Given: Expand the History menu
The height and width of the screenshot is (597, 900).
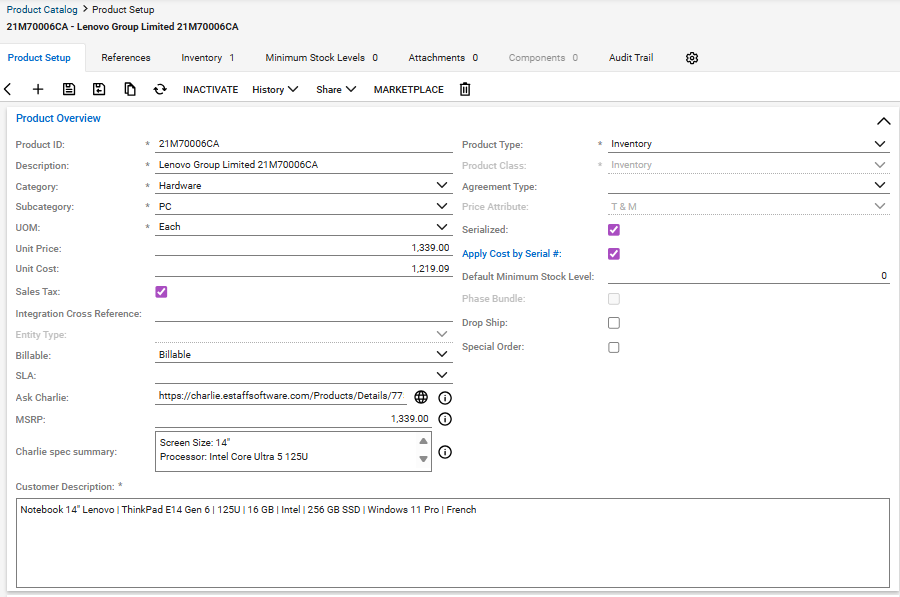Looking at the screenshot, I should click(x=275, y=90).
